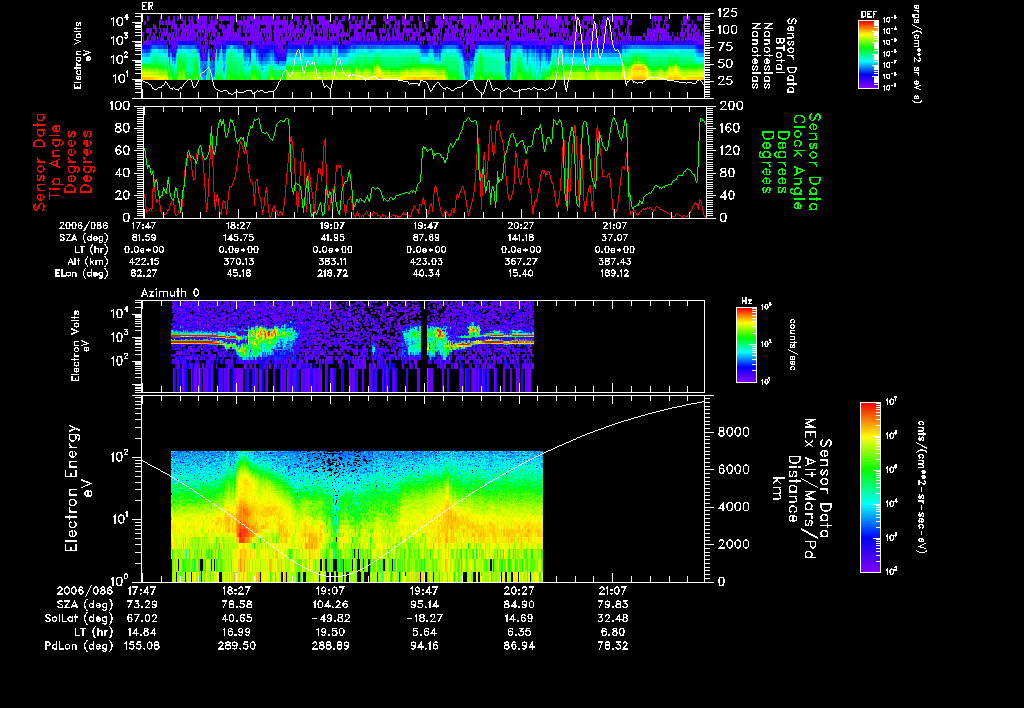
Task: Click local time value "14.84"
Action: point(142,632)
